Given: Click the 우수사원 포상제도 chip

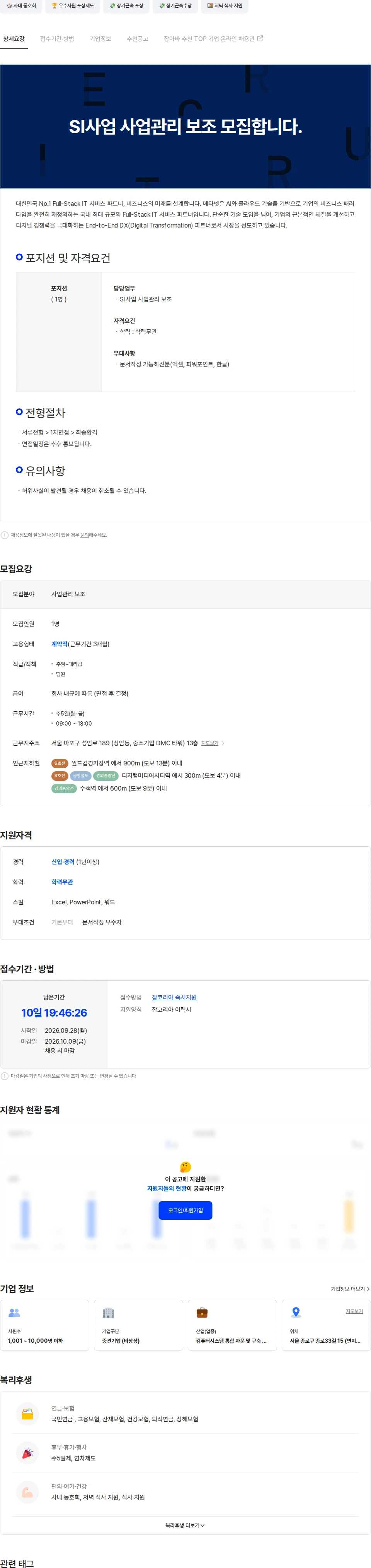Looking at the screenshot, I should tap(72, 5).
